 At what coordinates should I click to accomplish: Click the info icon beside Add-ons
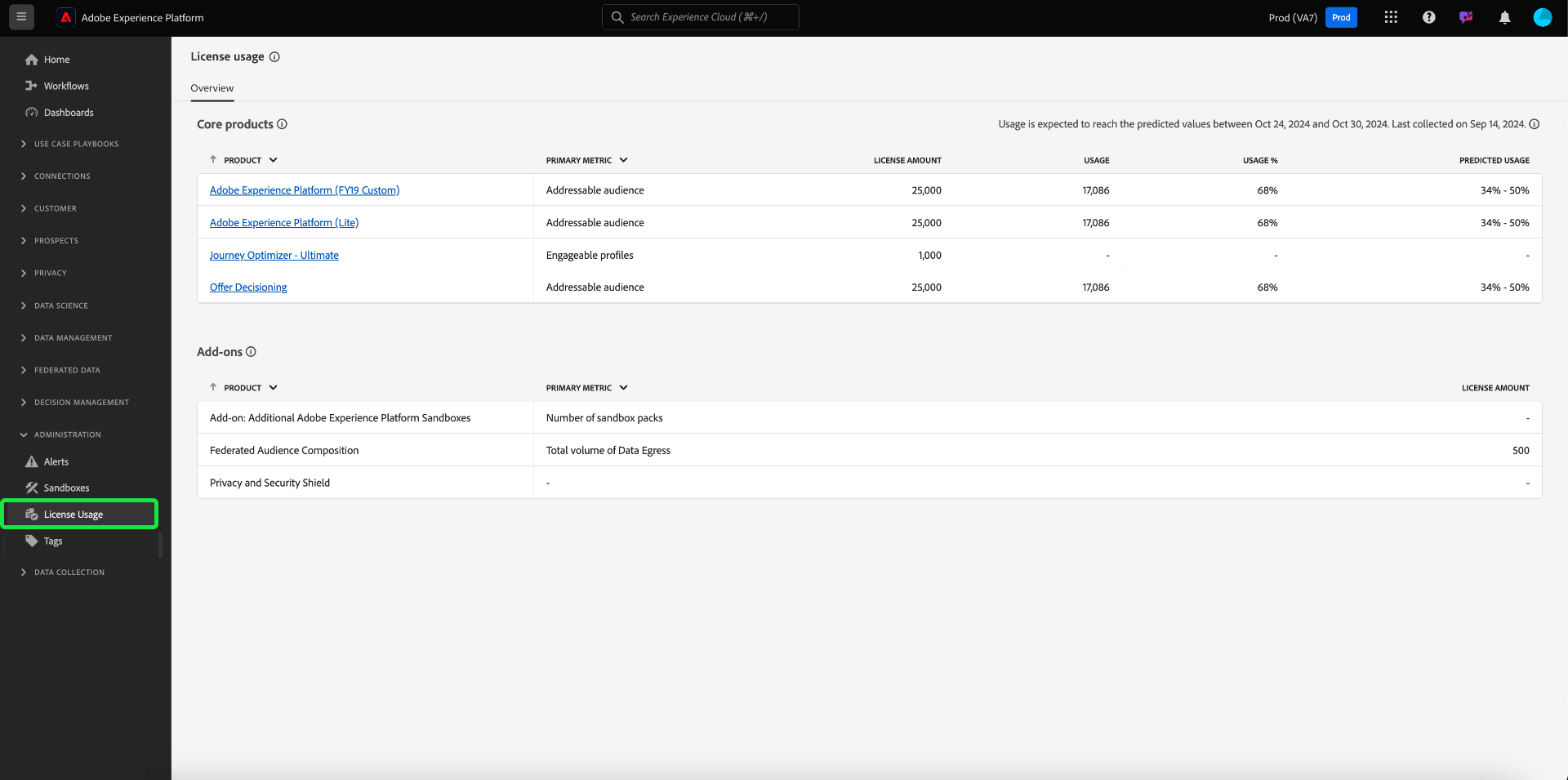point(251,352)
